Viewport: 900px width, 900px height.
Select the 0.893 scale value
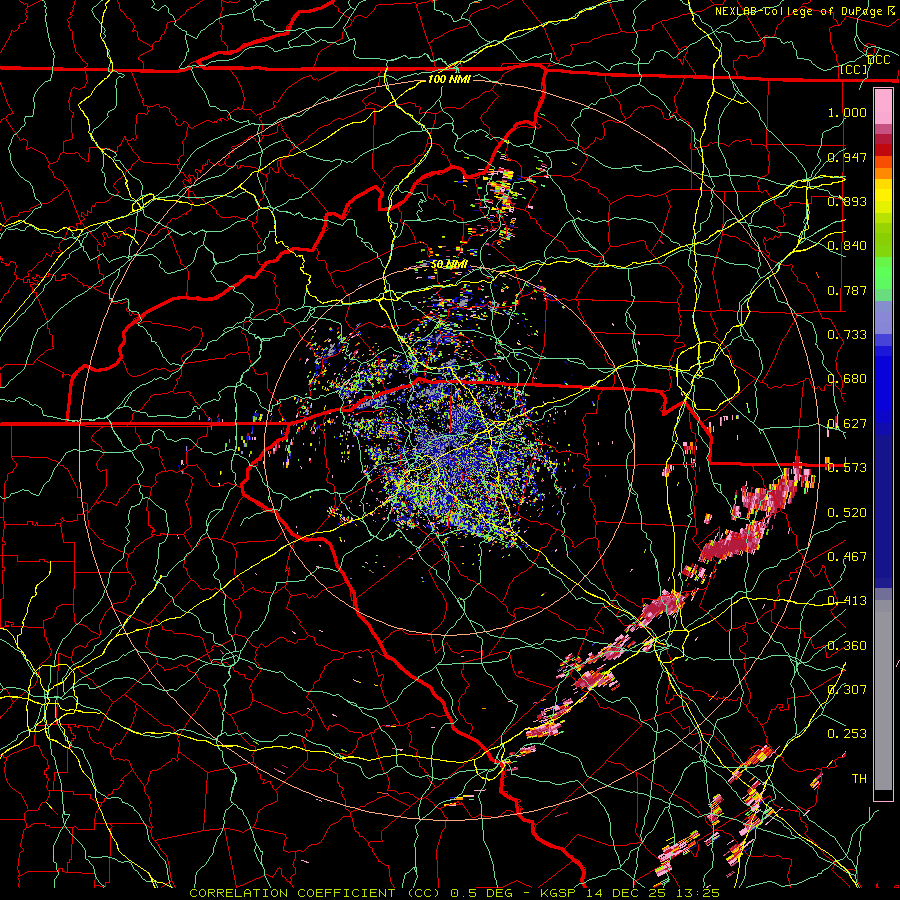pyautogui.click(x=847, y=201)
